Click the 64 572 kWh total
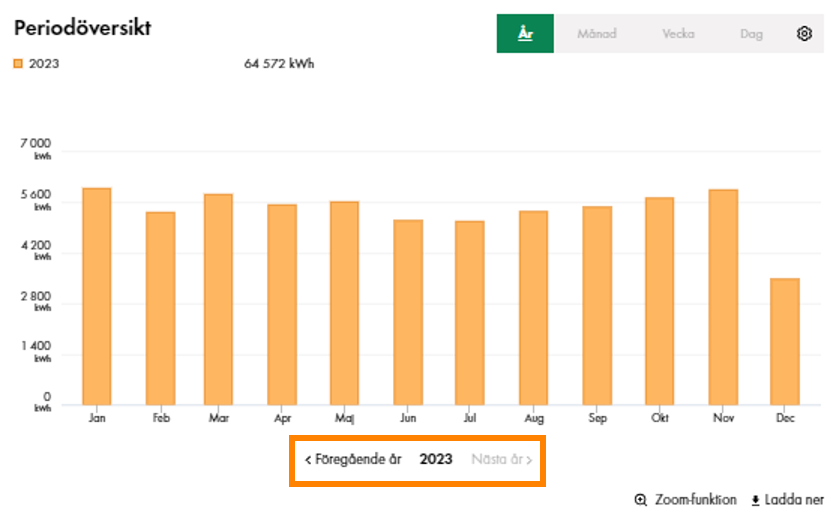The image size is (839, 520). click(x=279, y=64)
